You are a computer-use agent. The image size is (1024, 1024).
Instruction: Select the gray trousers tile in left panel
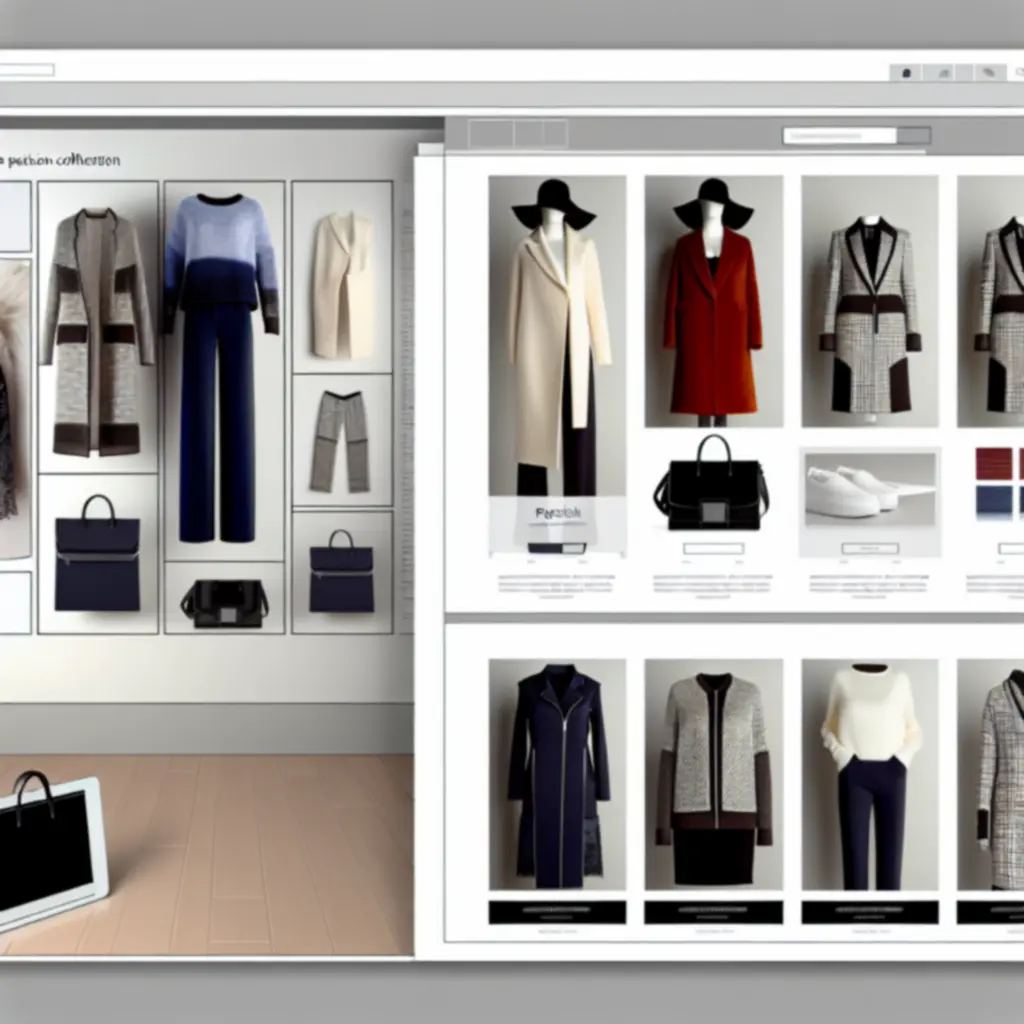pos(341,441)
